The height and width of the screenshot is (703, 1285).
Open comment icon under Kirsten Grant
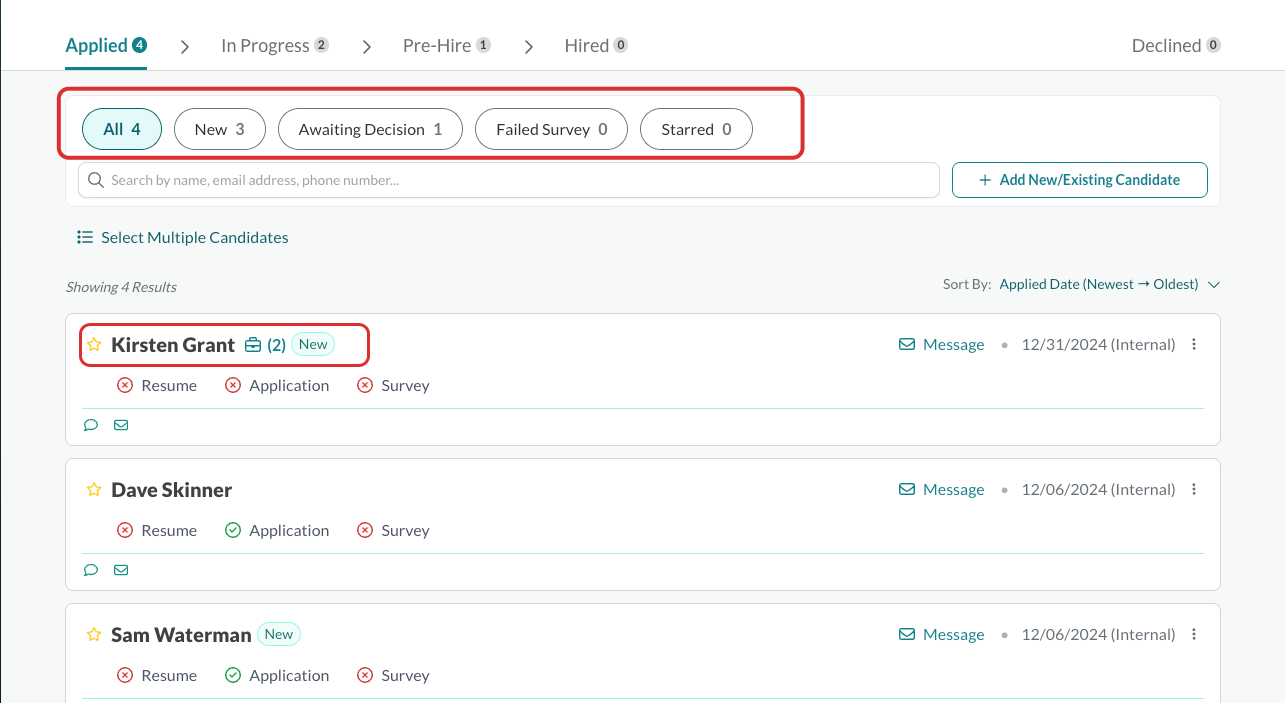[x=91, y=425]
